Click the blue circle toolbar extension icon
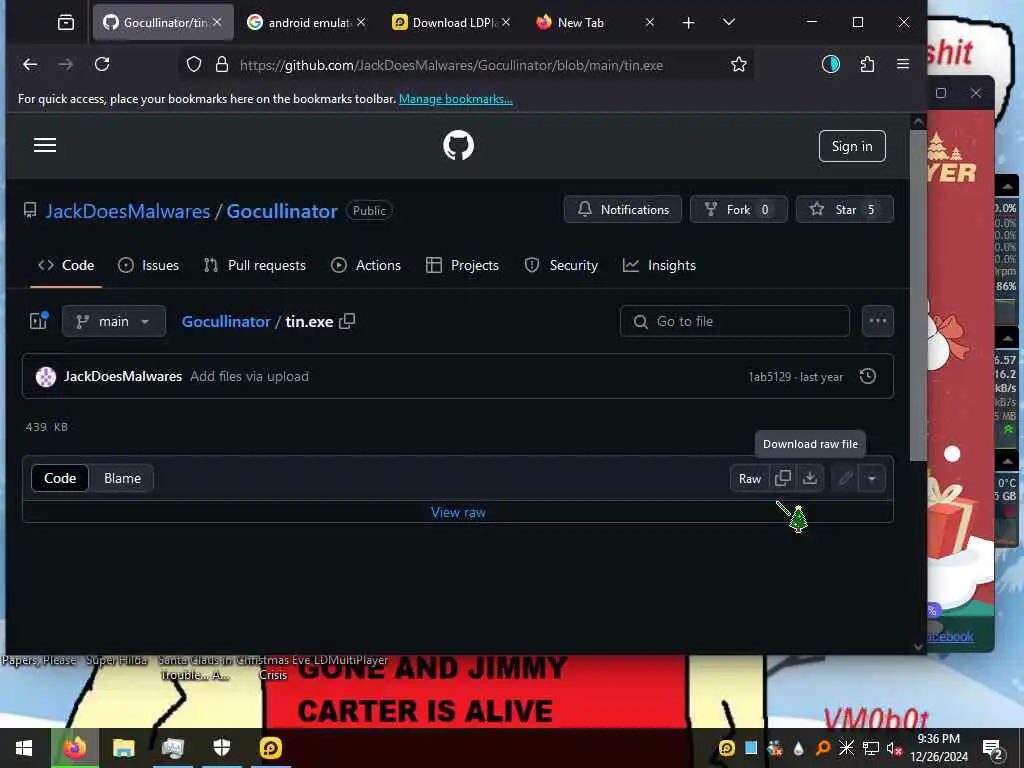The width and height of the screenshot is (1024, 768). 831,64
